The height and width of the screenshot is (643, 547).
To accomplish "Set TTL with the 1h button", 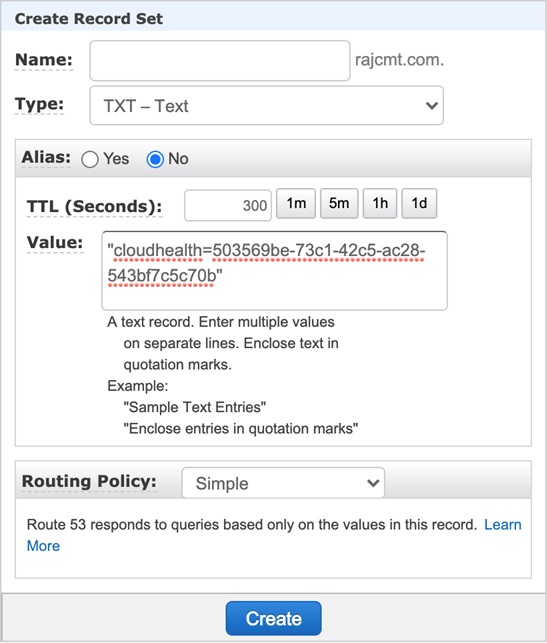I will [380, 203].
